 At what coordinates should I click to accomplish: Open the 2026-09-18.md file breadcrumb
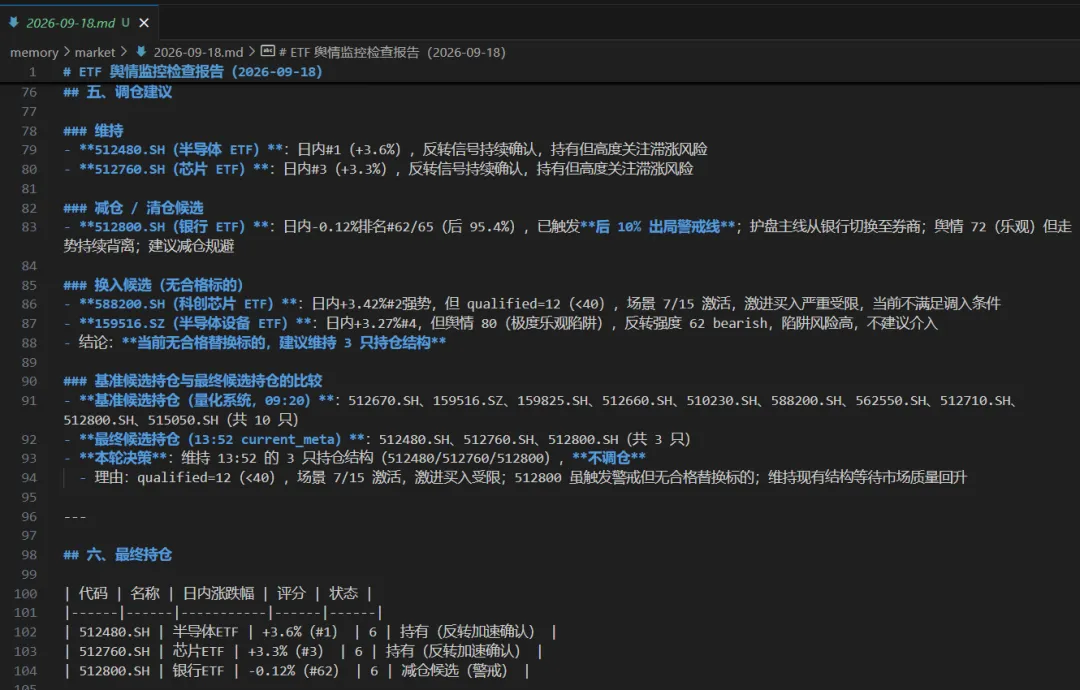click(198, 52)
